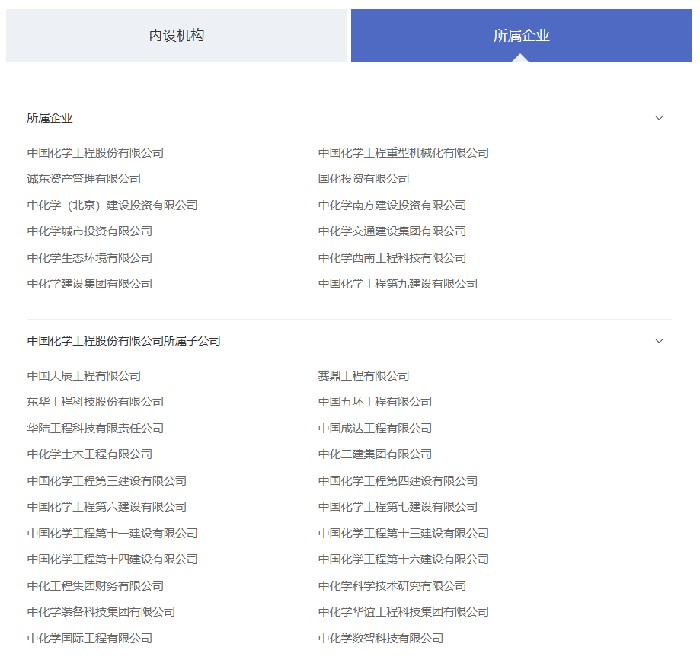Click 中国化学工程第十一建设有限公司

pos(112,533)
